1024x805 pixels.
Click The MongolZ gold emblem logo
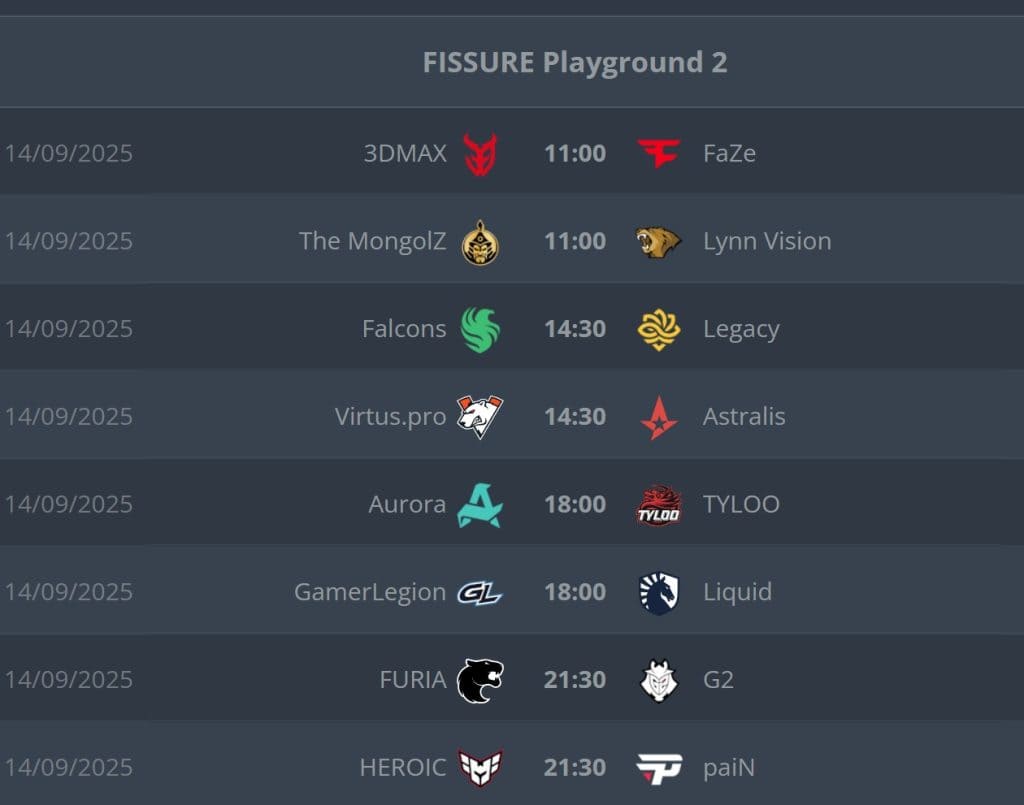coord(480,242)
